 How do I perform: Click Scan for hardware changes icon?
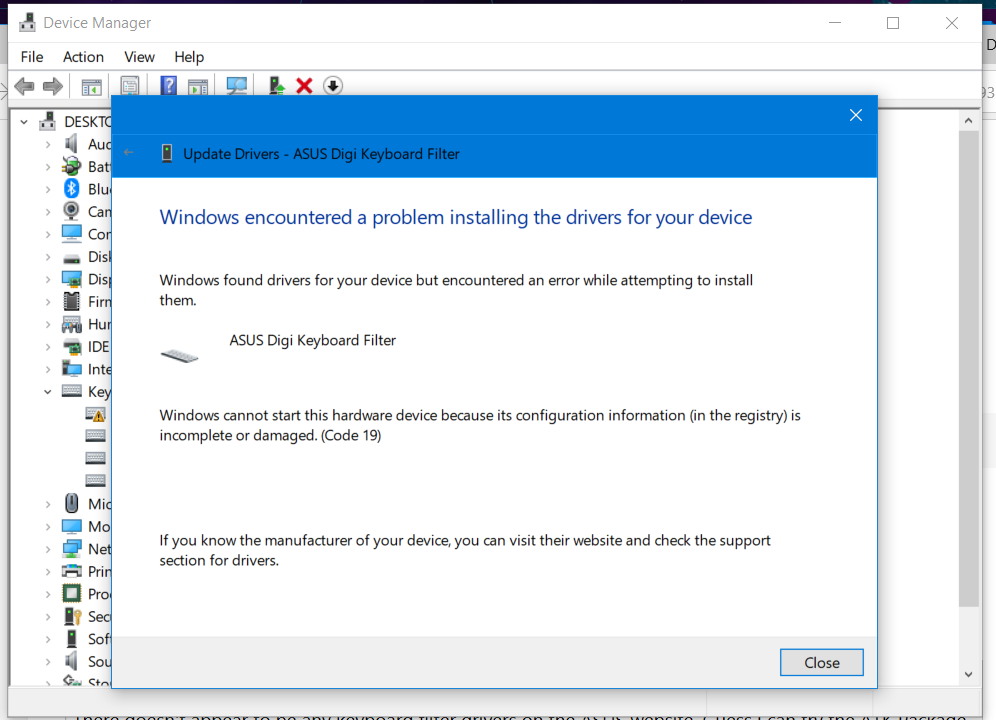click(236, 86)
